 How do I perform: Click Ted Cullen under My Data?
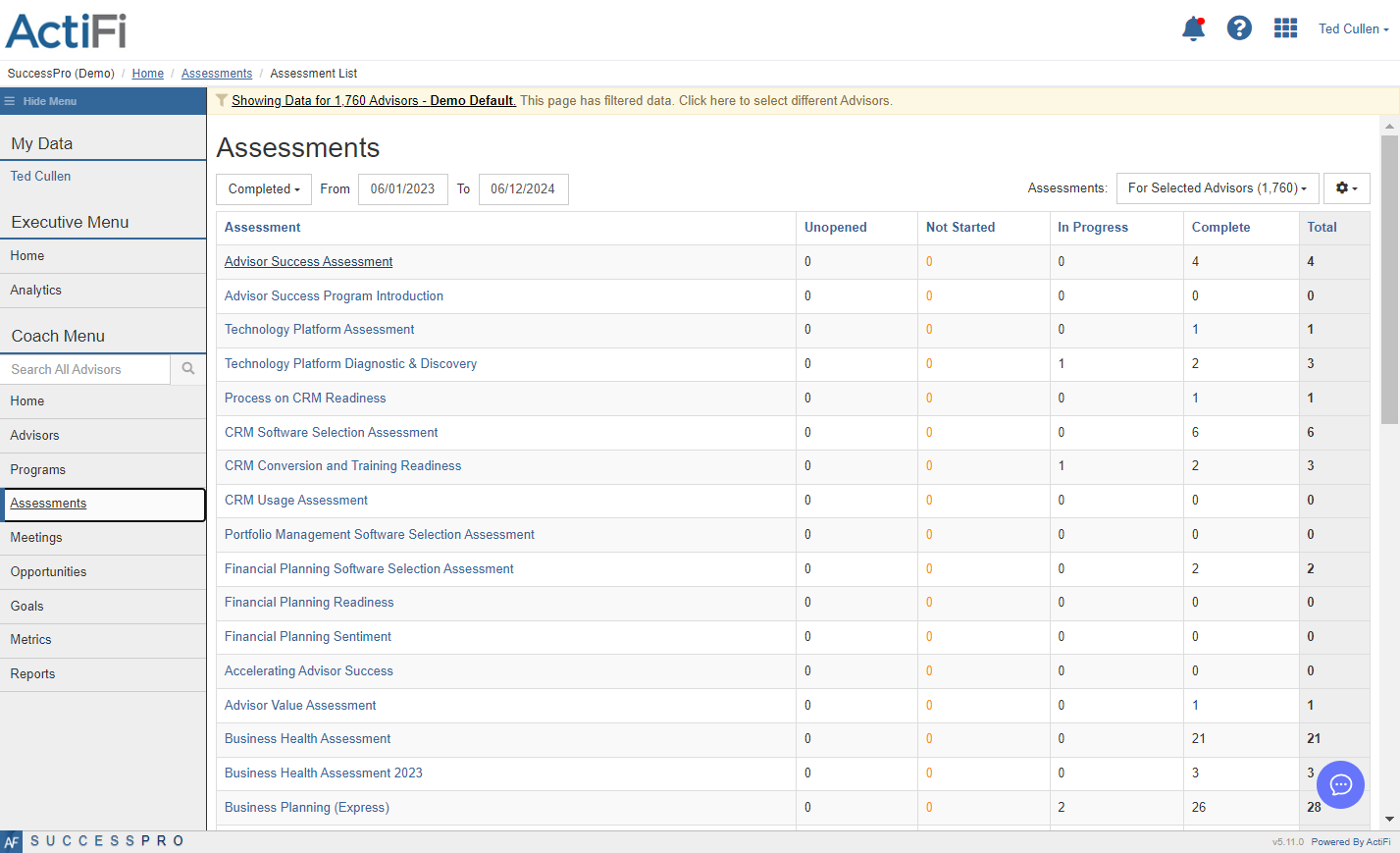(40, 177)
